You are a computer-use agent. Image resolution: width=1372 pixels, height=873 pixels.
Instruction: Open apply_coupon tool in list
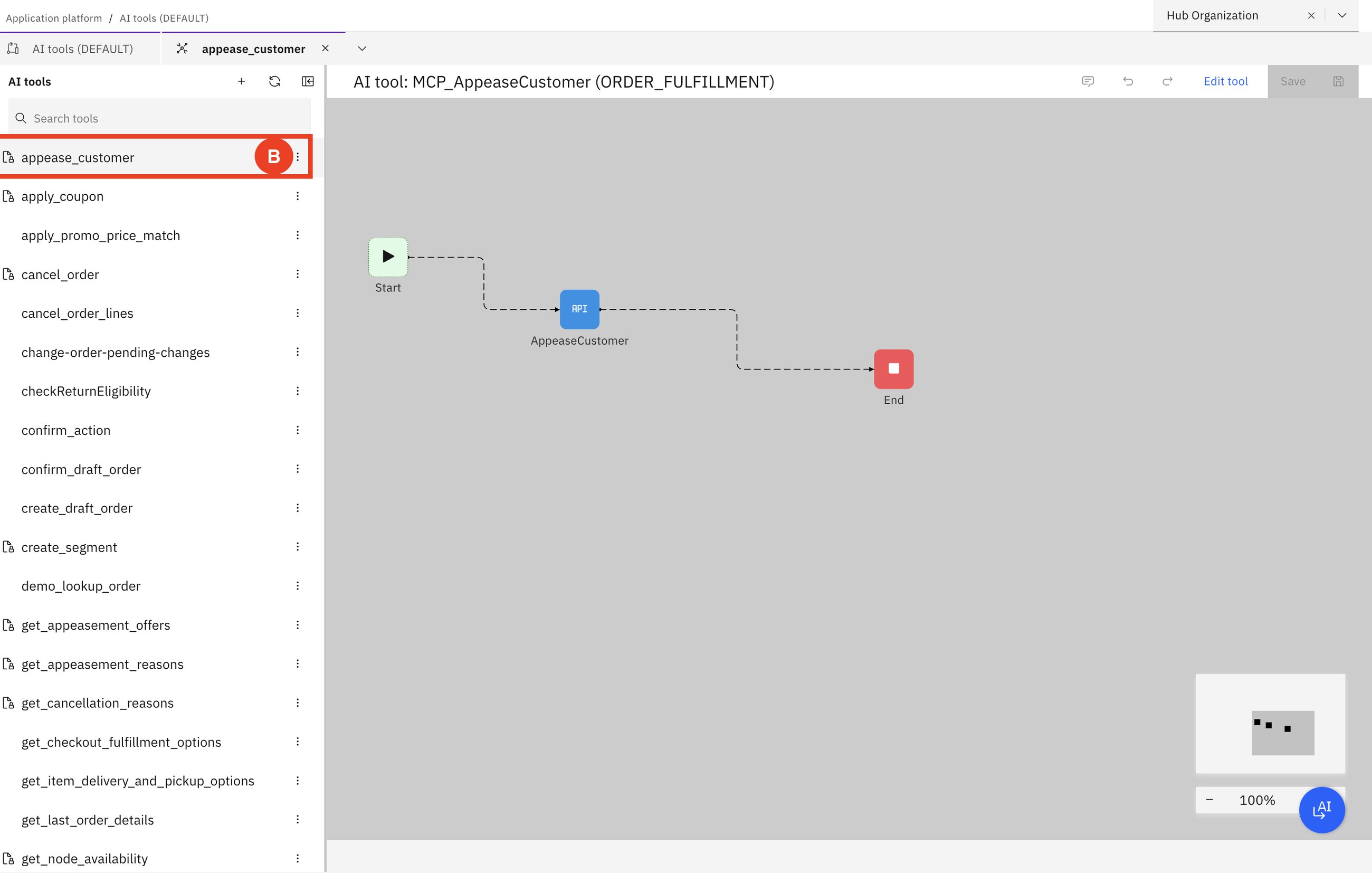click(x=62, y=196)
